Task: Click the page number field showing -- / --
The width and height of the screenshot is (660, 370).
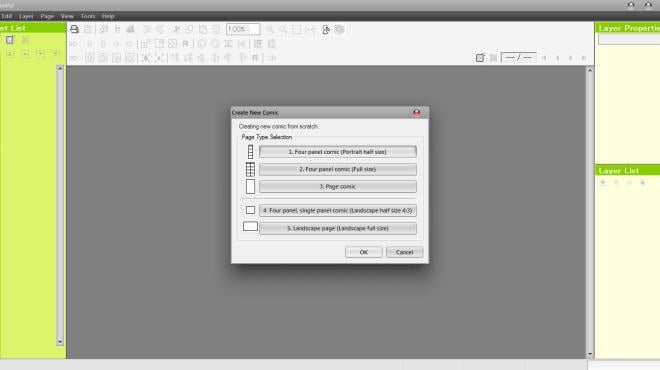Action: coord(519,57)
